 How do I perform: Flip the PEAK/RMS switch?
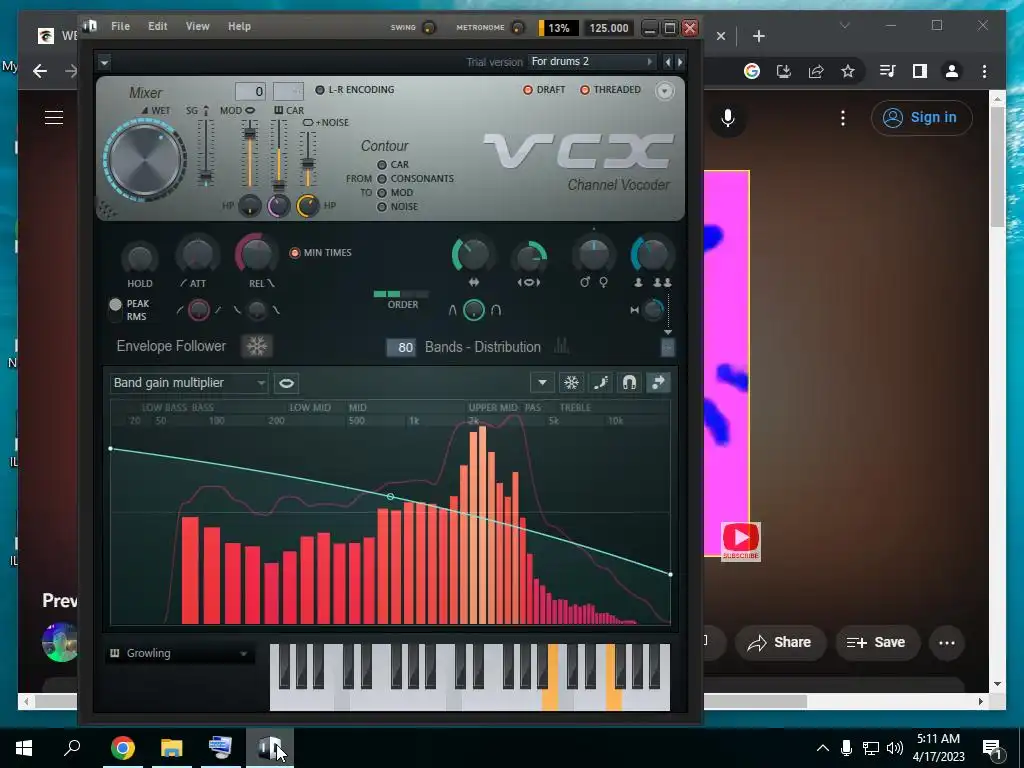pyautogui.click(x=116, y=310)
